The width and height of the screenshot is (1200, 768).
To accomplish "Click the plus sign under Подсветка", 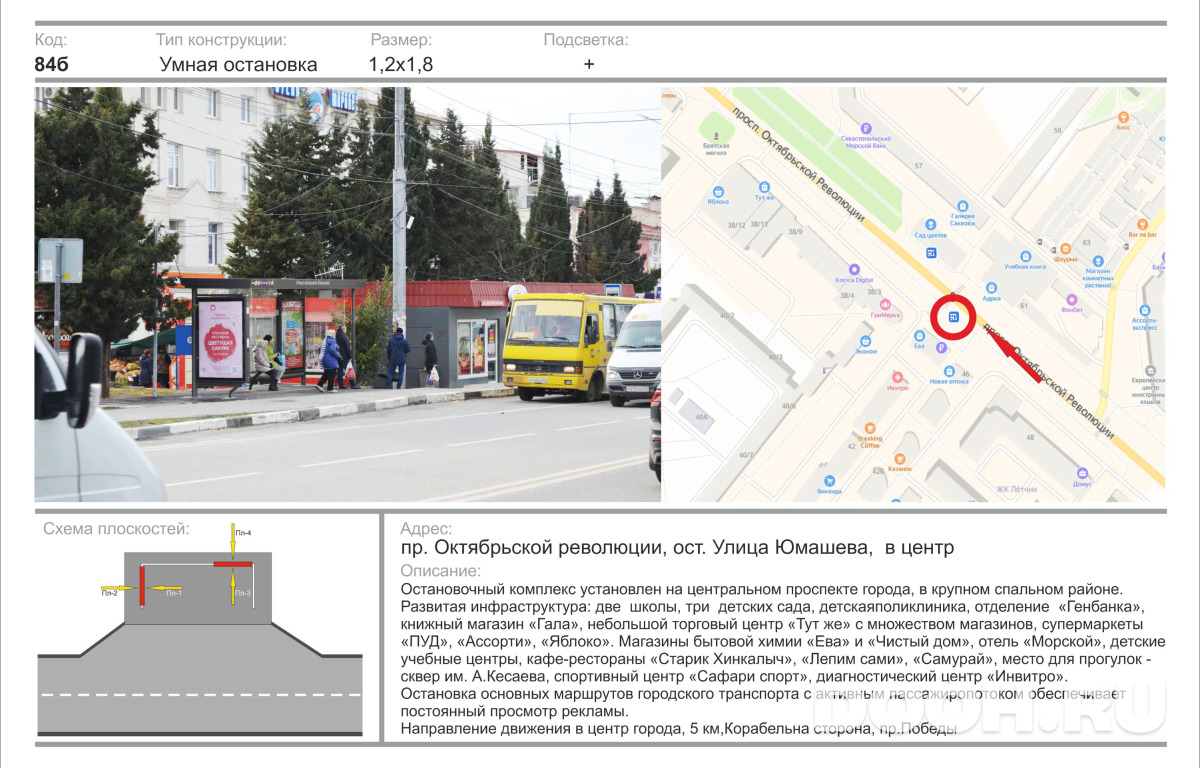I will pyautogui.click(x=589, y=64).
